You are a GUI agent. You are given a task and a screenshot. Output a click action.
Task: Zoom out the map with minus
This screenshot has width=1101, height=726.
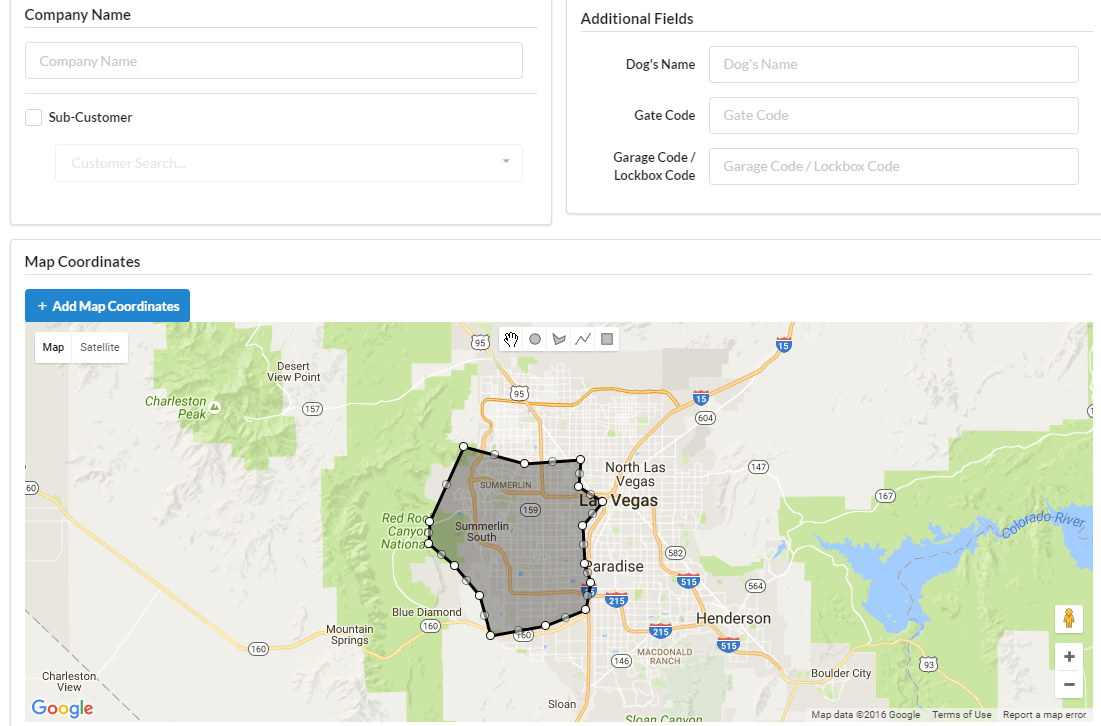1069,685
